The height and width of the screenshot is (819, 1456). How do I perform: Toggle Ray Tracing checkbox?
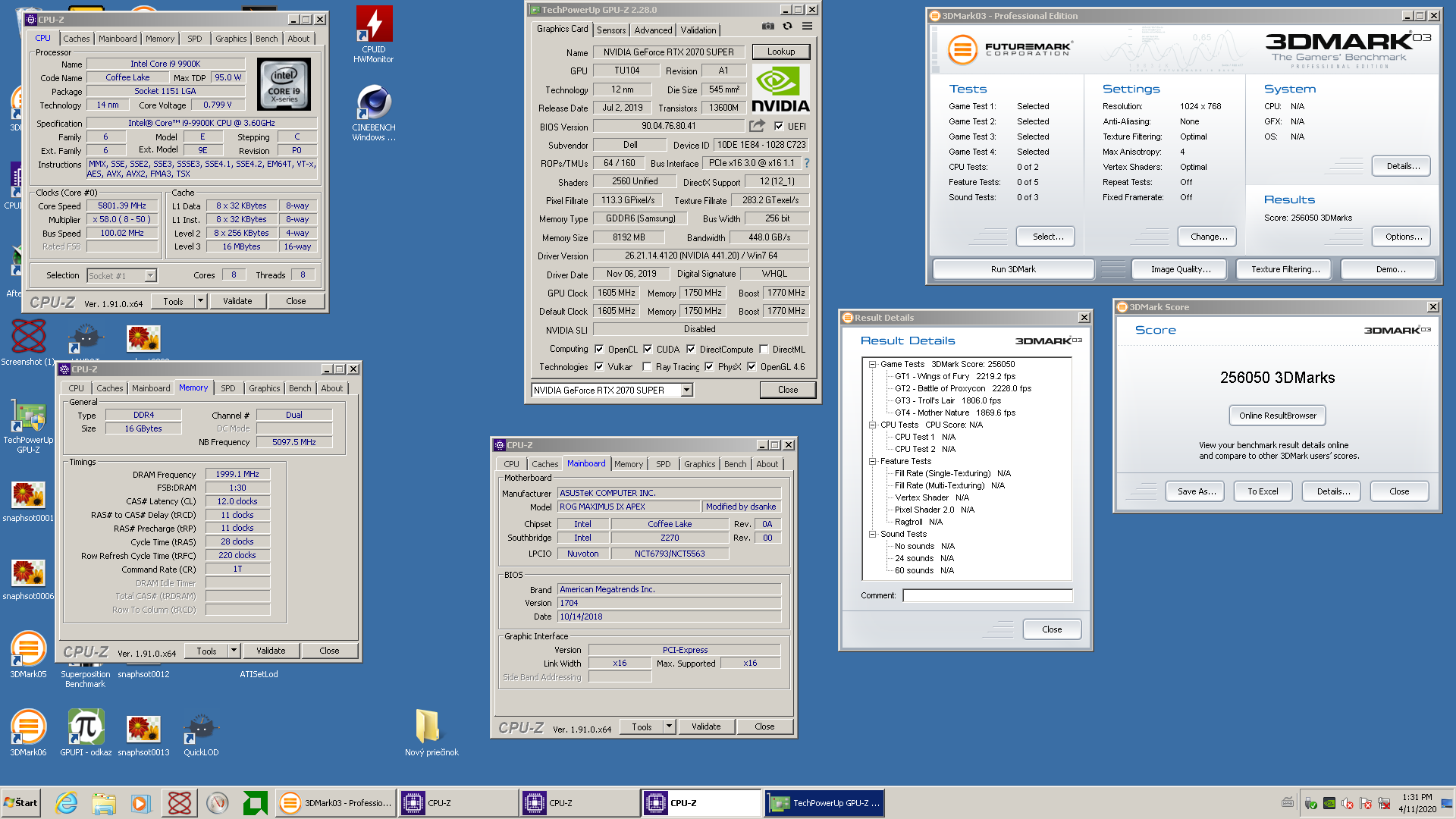coord(647,367)
